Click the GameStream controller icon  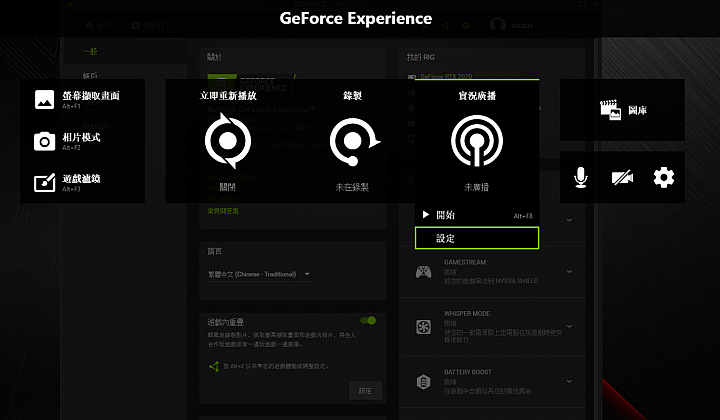click(423, 272)
